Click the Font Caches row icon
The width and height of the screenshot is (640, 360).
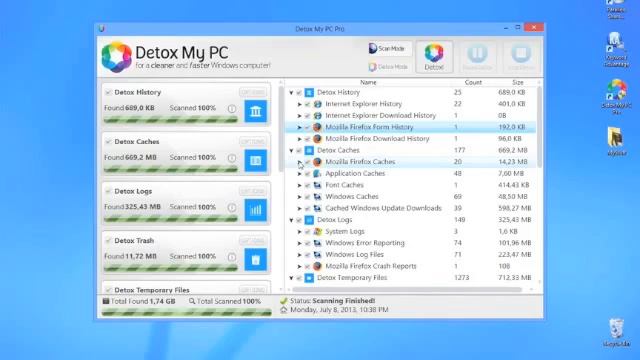tap(317, 185)
